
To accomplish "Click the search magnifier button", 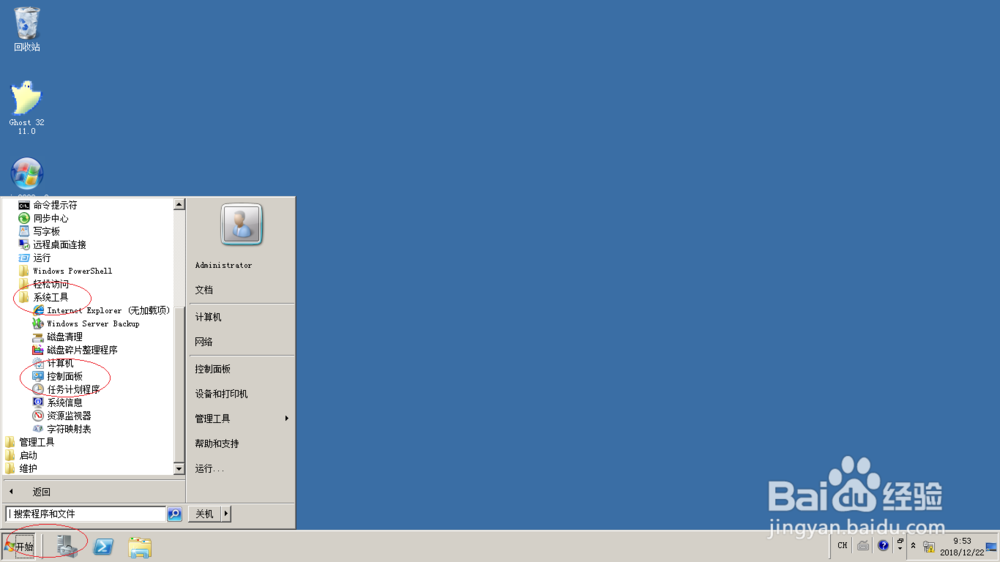I will 174,514.
